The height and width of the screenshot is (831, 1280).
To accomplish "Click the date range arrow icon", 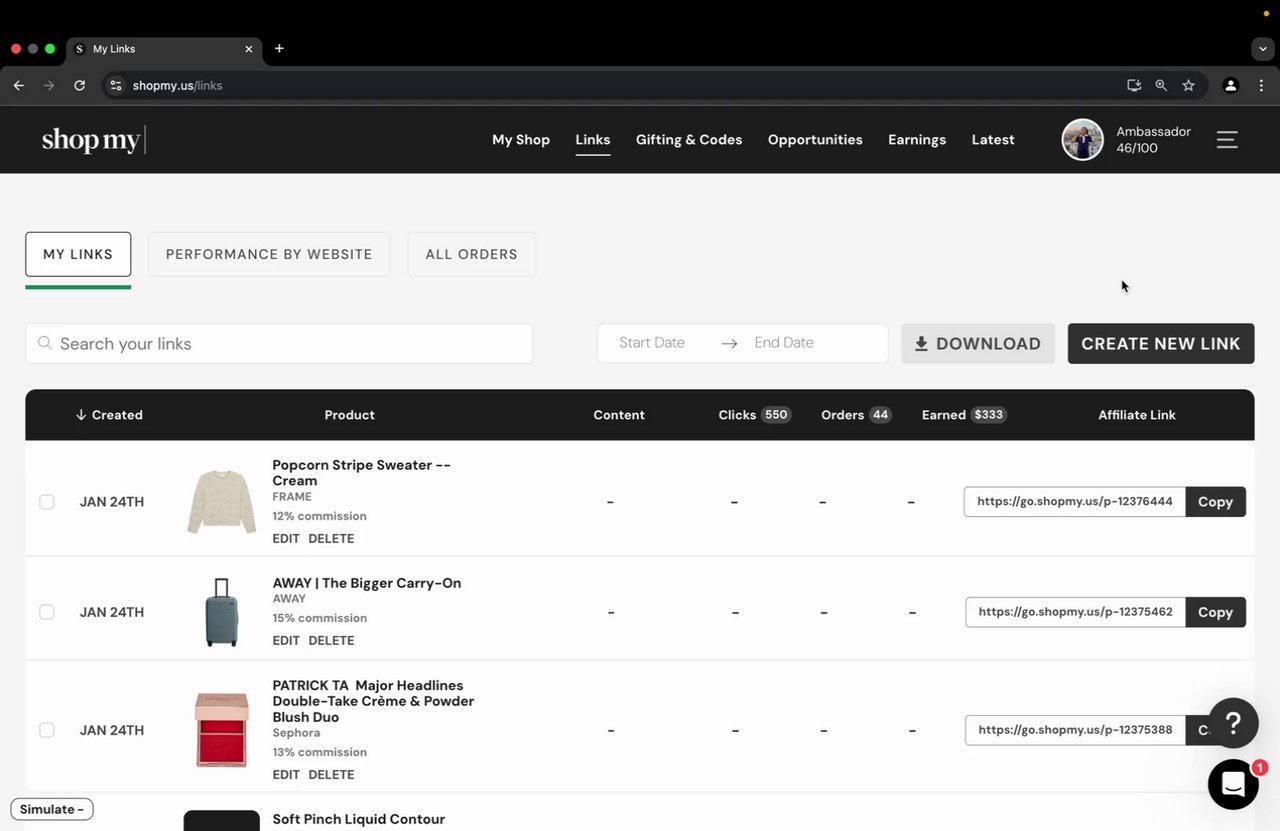I will tap(729, 343).
